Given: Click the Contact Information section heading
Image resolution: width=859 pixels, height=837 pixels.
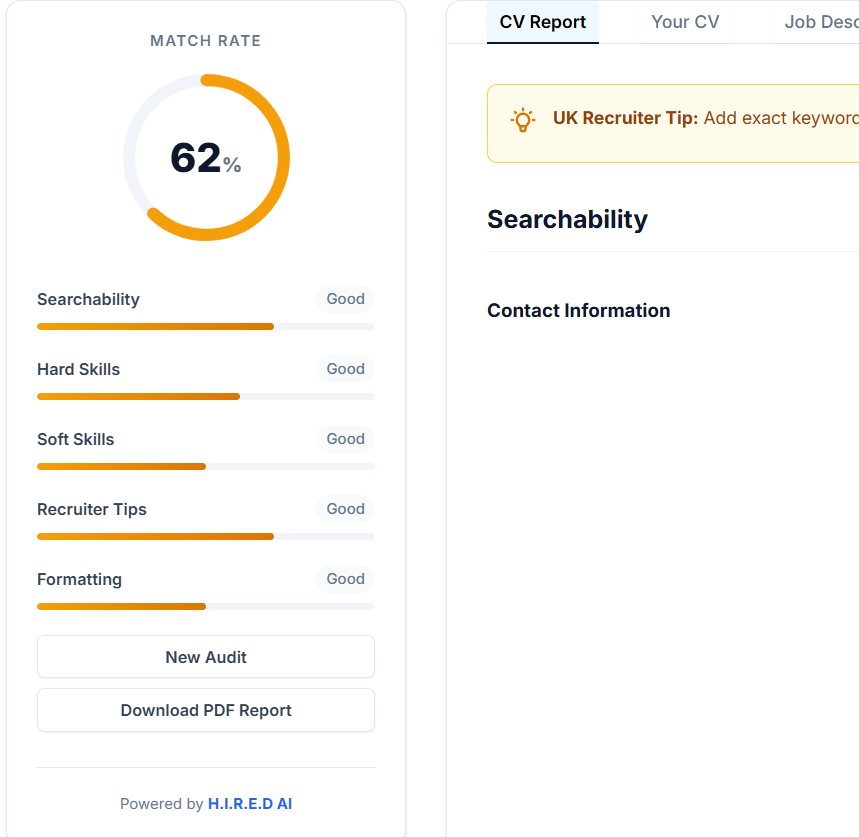Looking at the screenshot, I should (578, 310).
